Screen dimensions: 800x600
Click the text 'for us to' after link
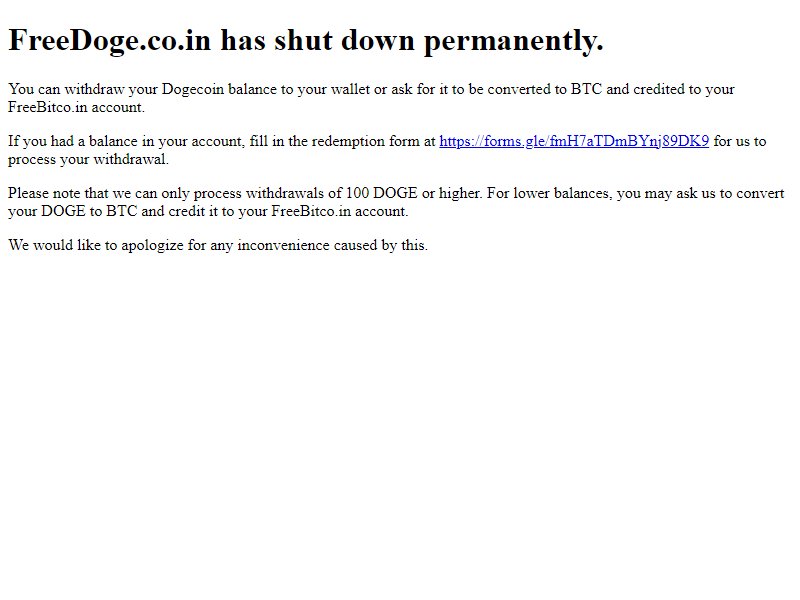(x=740, y=141)
